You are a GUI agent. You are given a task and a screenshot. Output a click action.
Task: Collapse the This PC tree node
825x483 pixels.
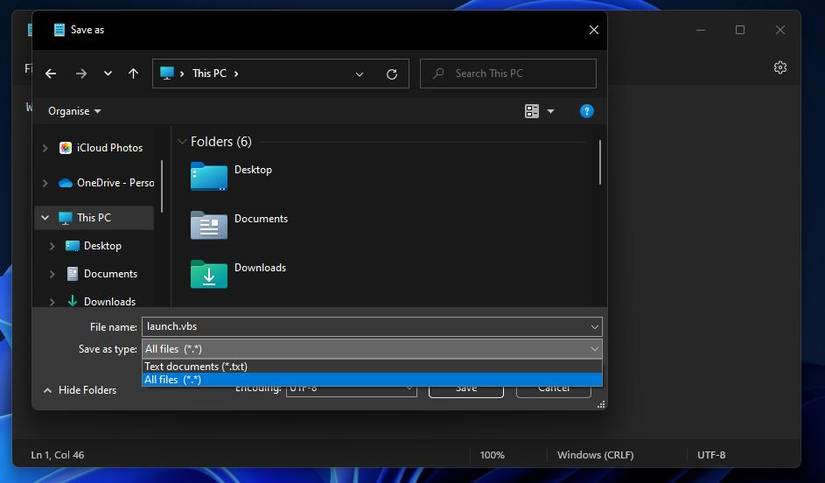click(x=44, y=217)
